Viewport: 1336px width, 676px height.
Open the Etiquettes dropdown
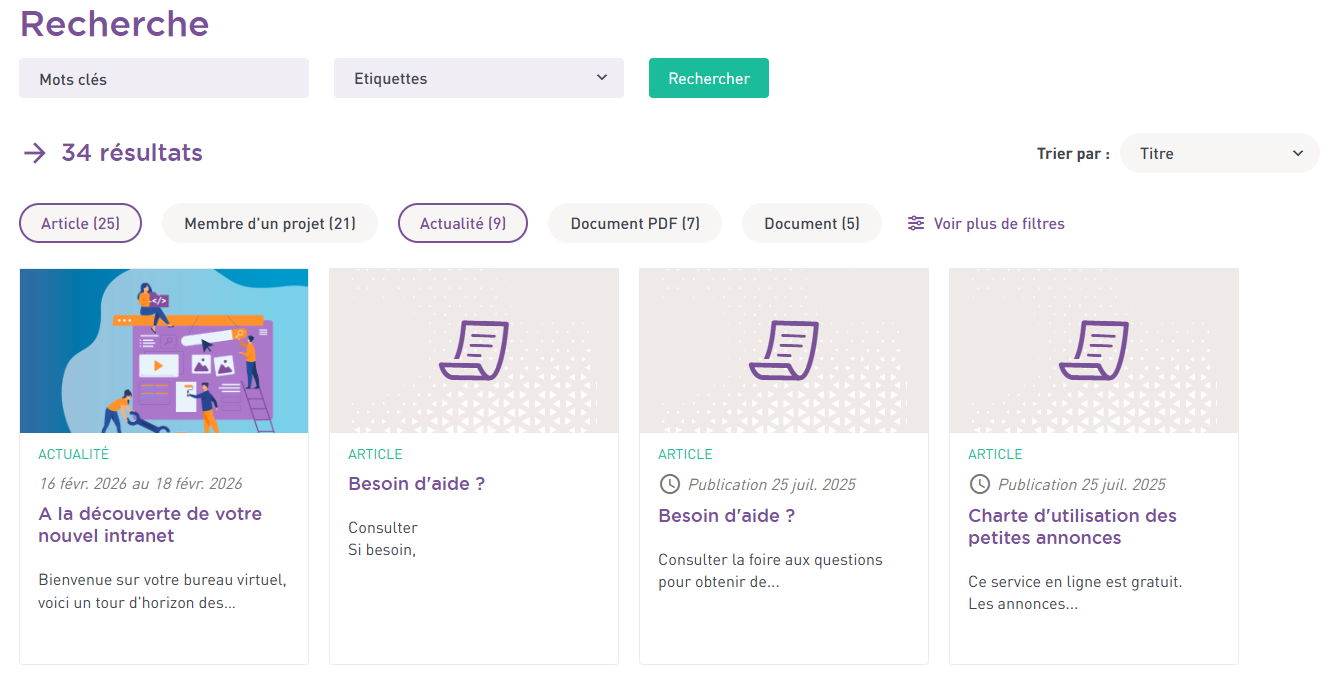pos(479,78)
